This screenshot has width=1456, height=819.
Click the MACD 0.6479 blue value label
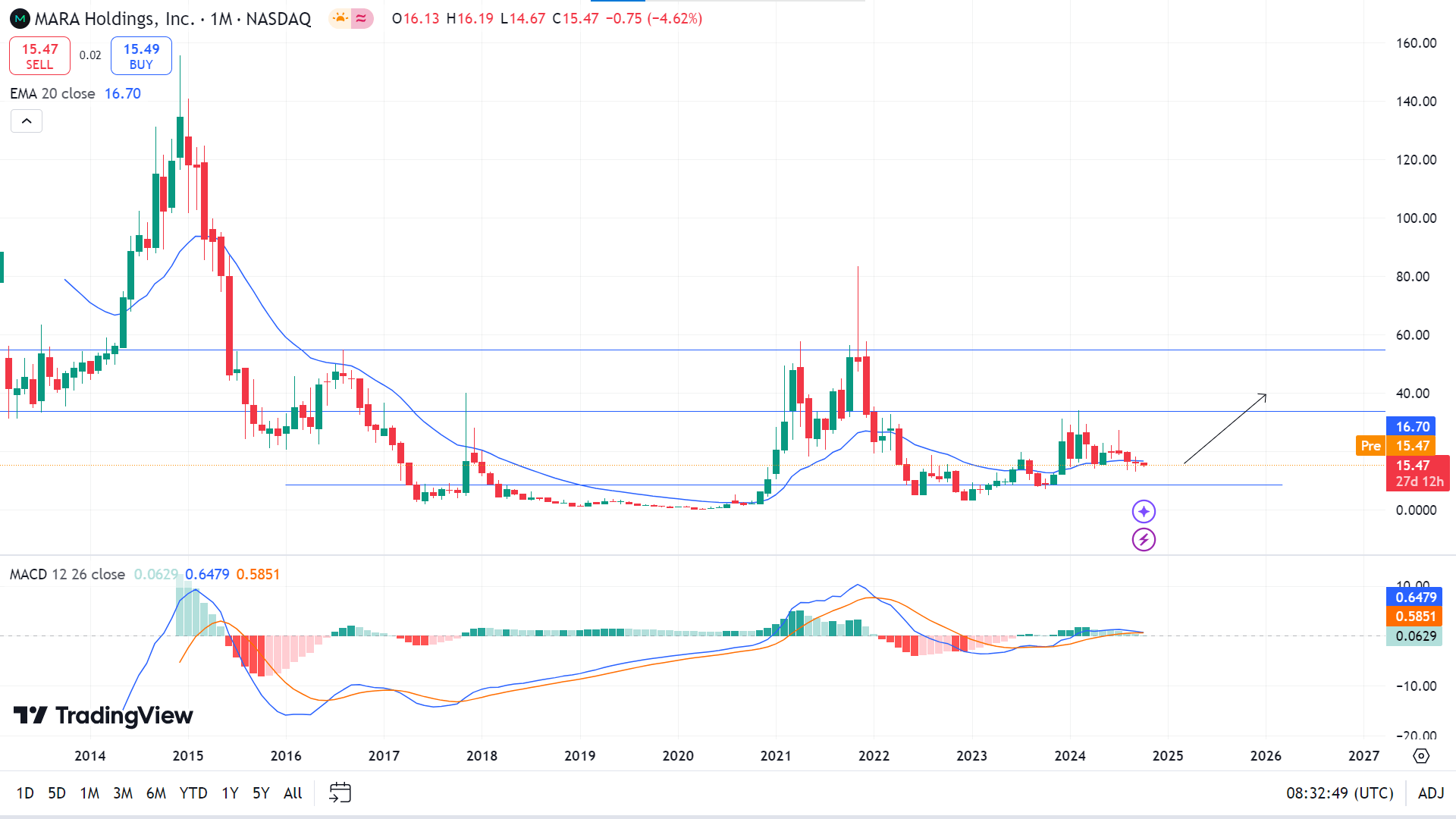1414,598
